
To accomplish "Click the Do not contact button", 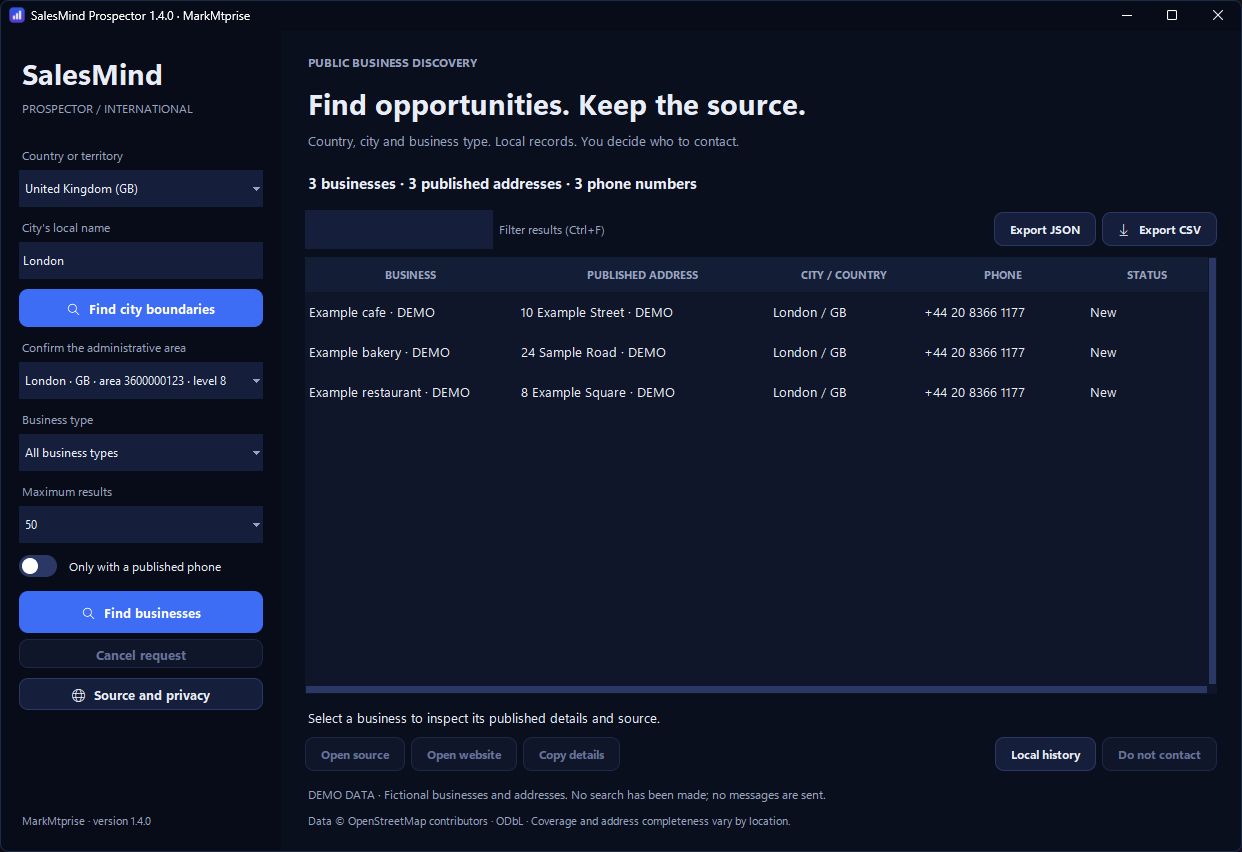I will pyautogui.click(x=1159, y=754).
